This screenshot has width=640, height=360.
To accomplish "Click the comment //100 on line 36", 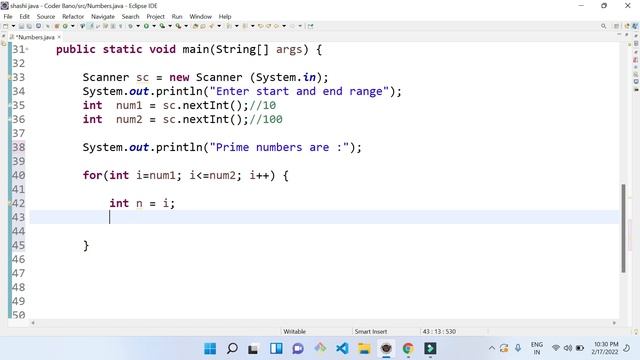I will pos(266,119).
